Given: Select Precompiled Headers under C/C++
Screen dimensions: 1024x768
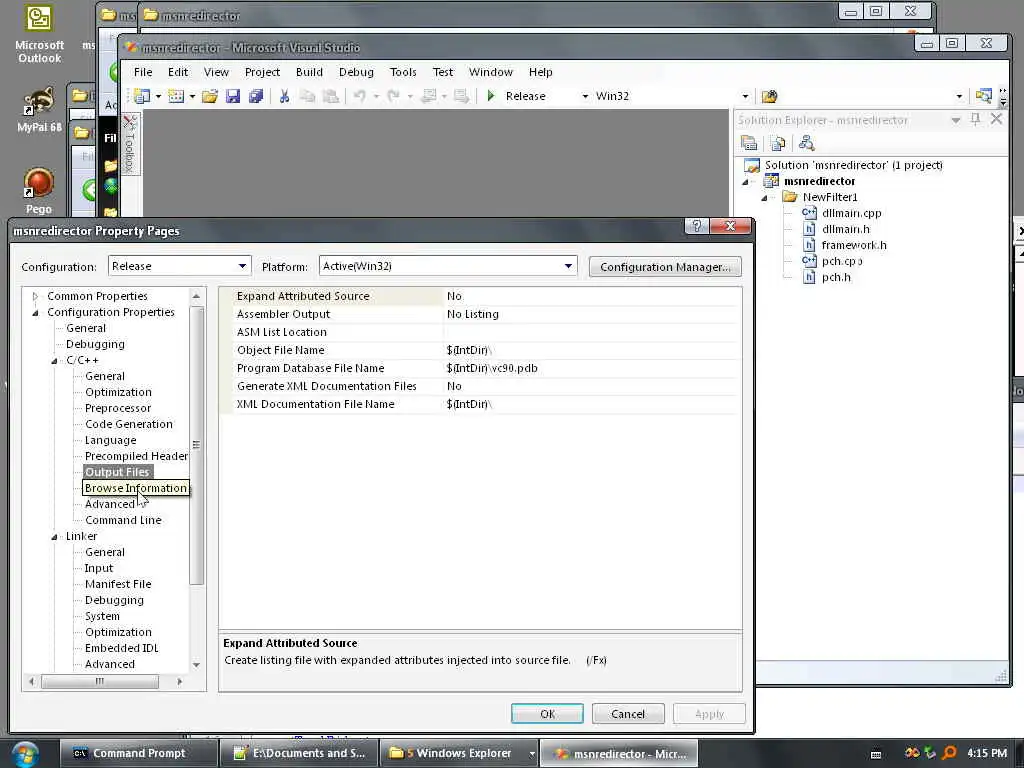Looking at the screenshot, I should point(136,456).
